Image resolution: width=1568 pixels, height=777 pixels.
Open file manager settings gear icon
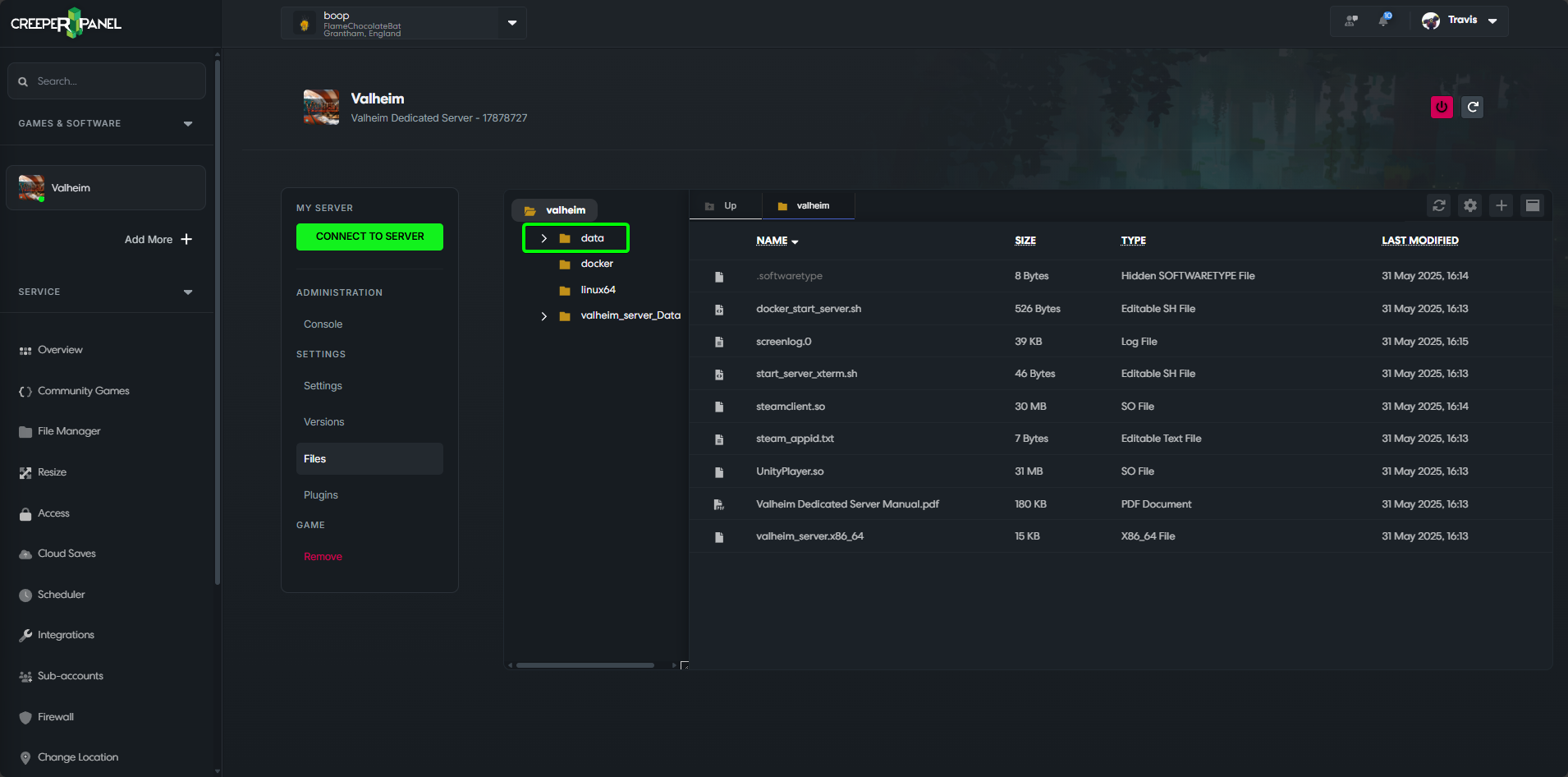[x=1470, y=205]
